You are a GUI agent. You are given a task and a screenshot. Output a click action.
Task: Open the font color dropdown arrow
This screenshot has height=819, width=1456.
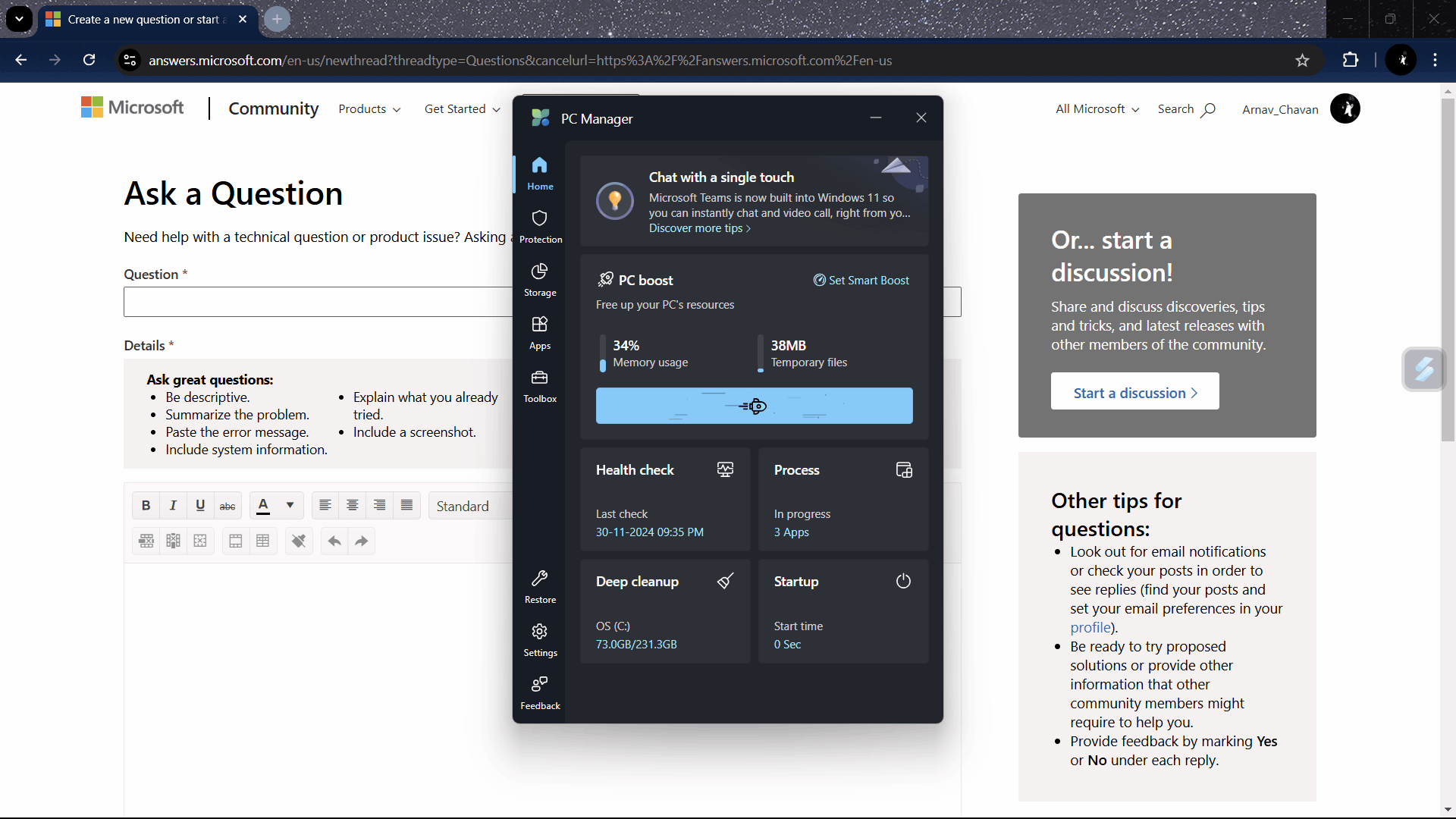click(290, 506)
